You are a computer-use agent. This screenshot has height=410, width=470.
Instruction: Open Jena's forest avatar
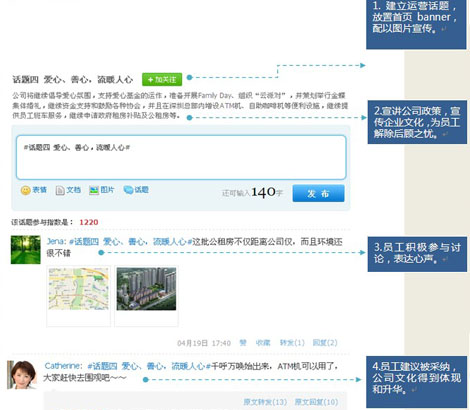26,250
